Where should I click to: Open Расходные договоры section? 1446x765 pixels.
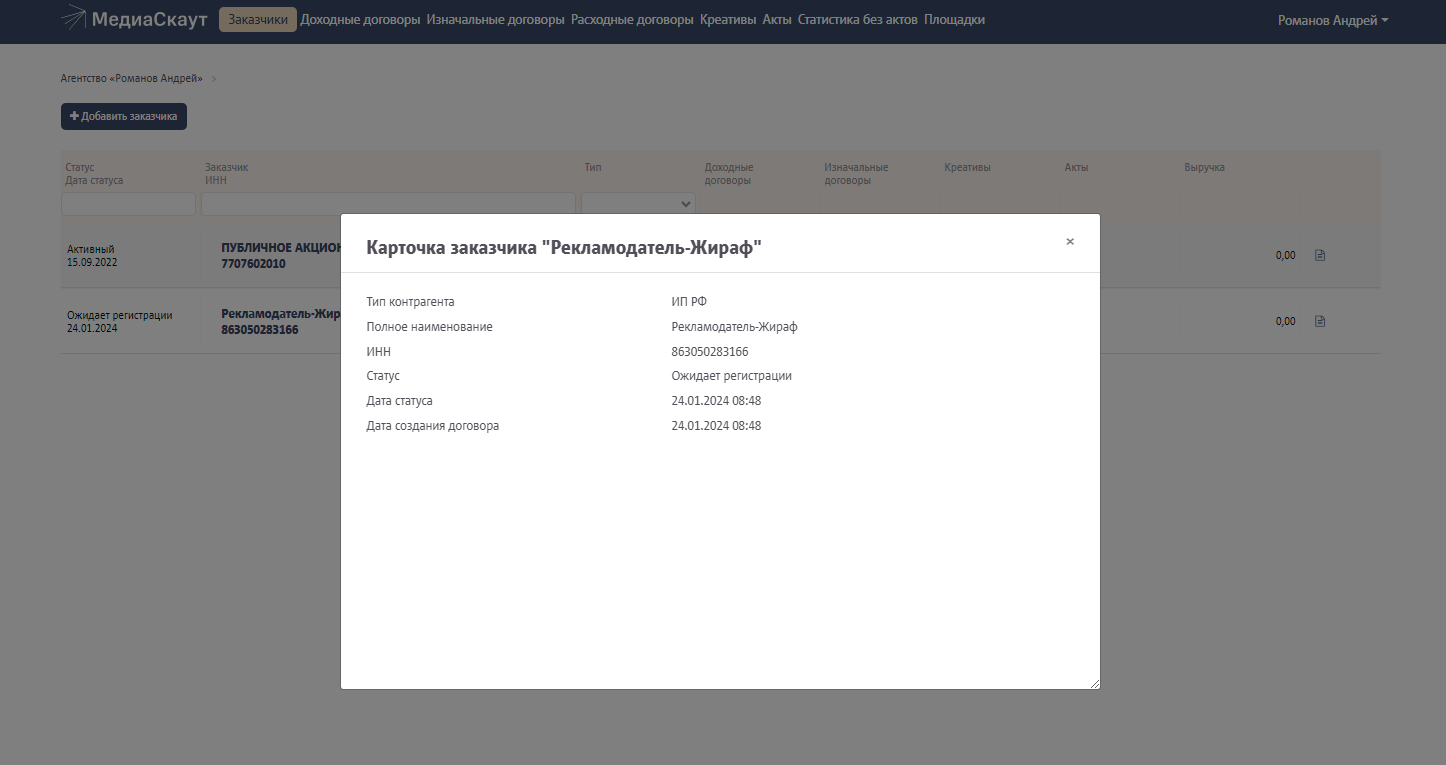click(632, 20)
